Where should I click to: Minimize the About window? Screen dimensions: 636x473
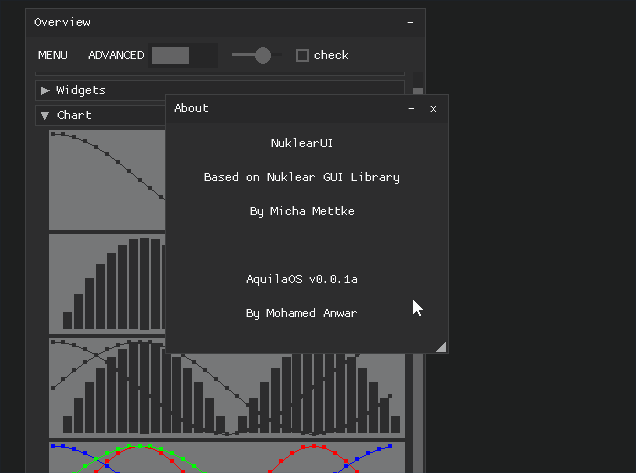tap(411, 109)
